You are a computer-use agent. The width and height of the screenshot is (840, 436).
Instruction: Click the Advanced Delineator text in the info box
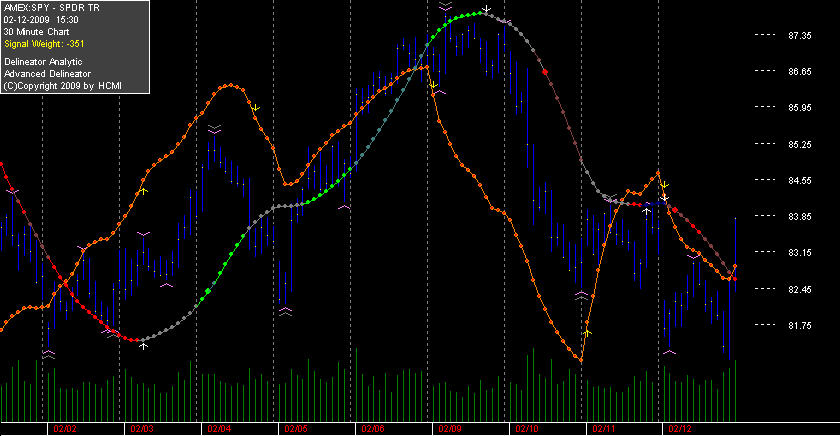click(47, 74)
